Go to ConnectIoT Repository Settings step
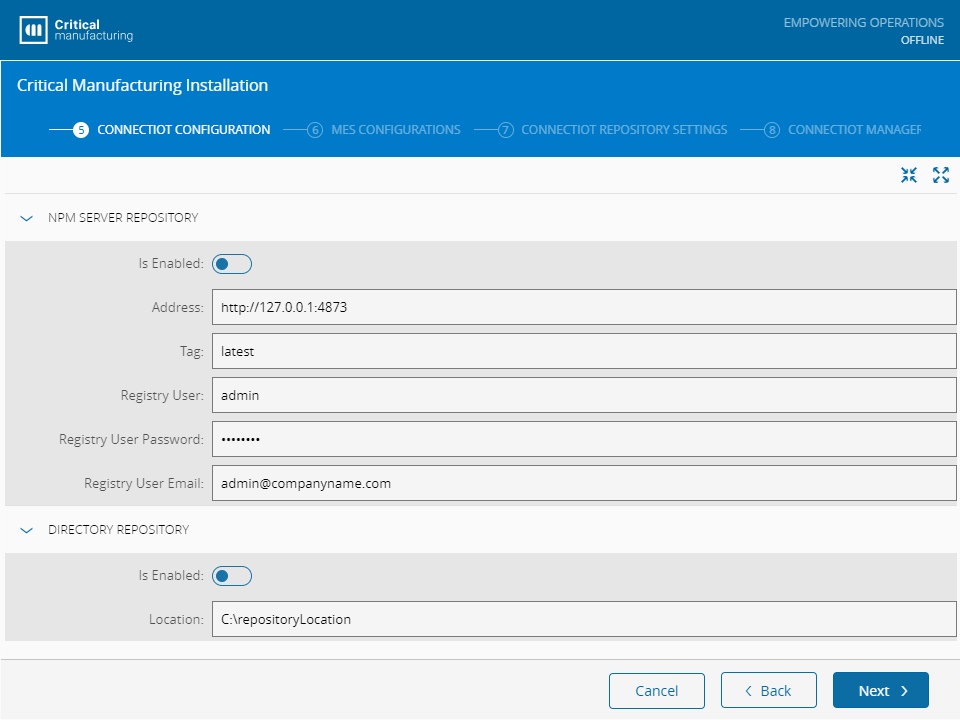960x720 pixels. (x=624, y=130)
